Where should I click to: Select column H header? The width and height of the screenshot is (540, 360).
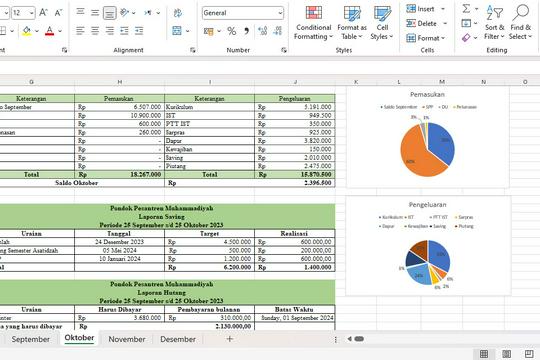coord(120,82)
